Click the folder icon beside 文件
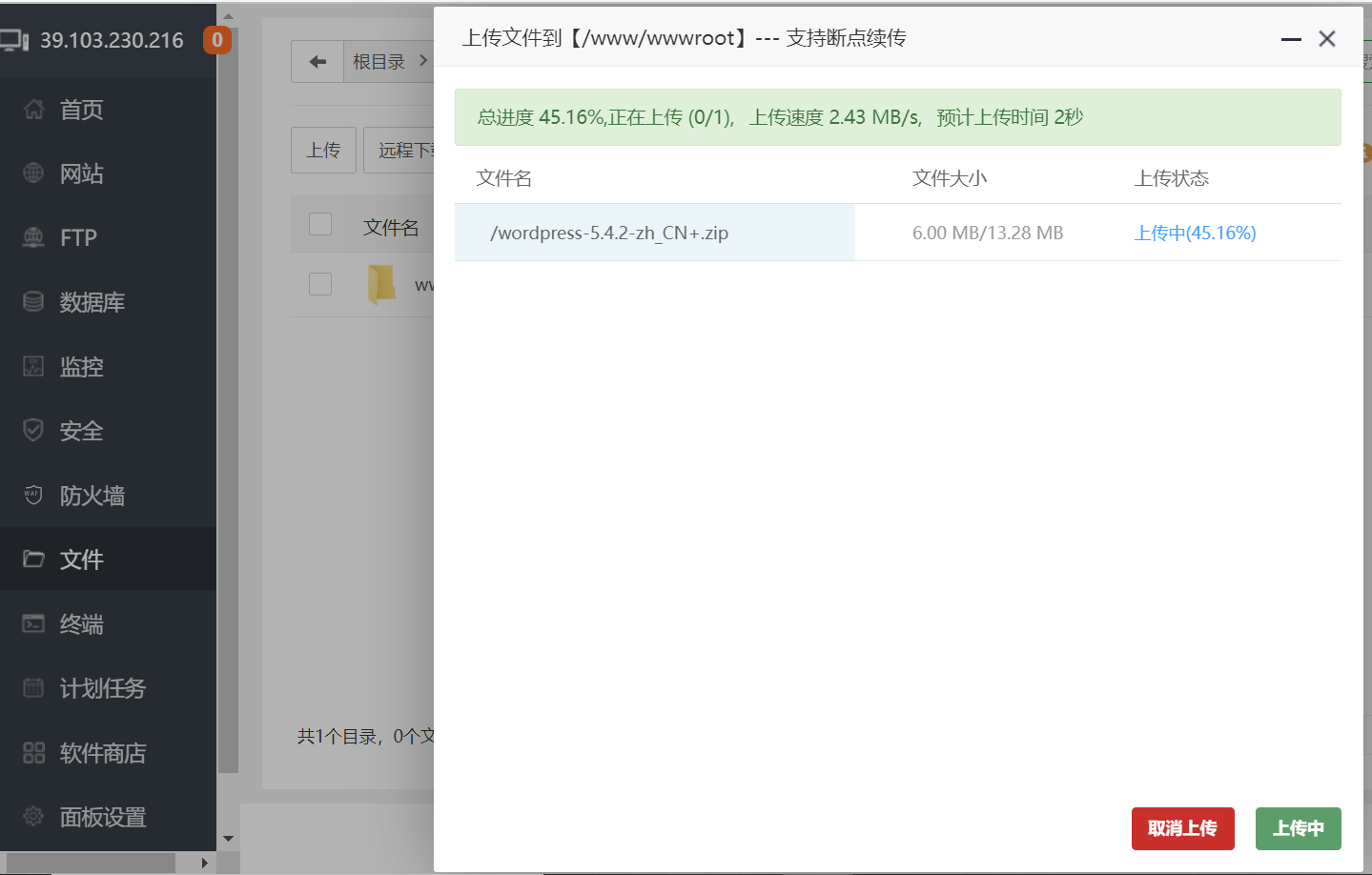Screen dimensions: 1372x875 [x=33, y=559]
